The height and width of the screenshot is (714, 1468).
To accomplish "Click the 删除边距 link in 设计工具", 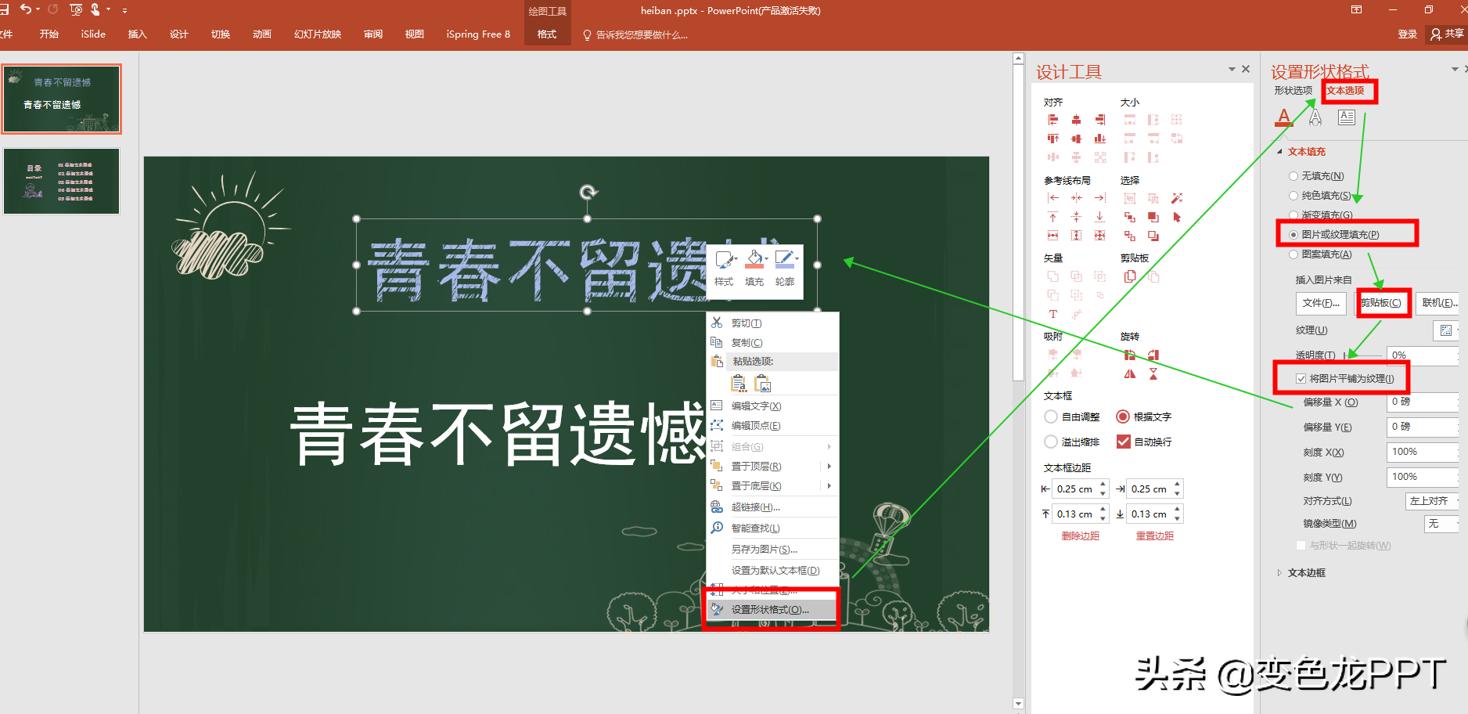I will point(1081,535).
